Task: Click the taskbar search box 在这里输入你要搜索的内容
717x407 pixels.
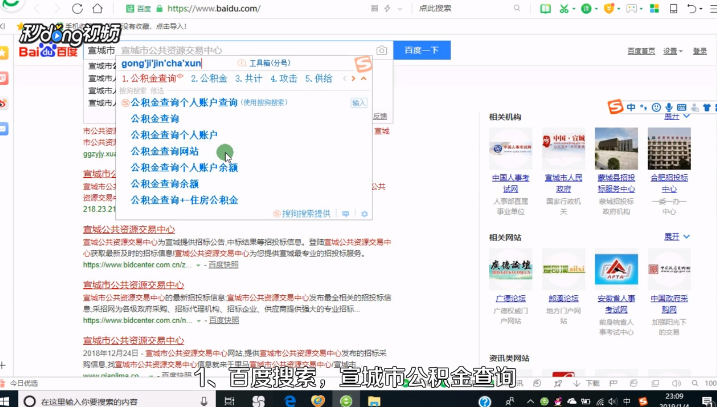Action: pyautogui.click(x=117, y=402)
